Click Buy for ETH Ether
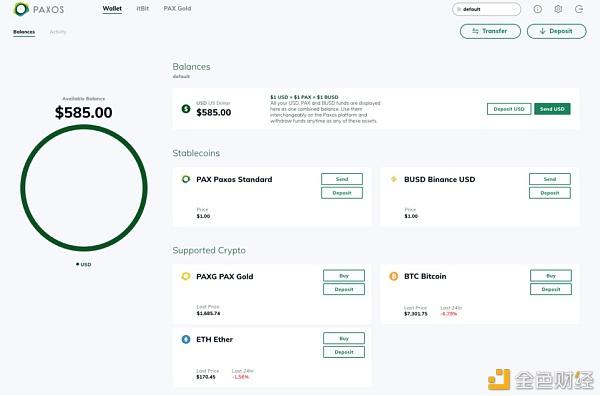600x396 pixels. pos(344,338)
